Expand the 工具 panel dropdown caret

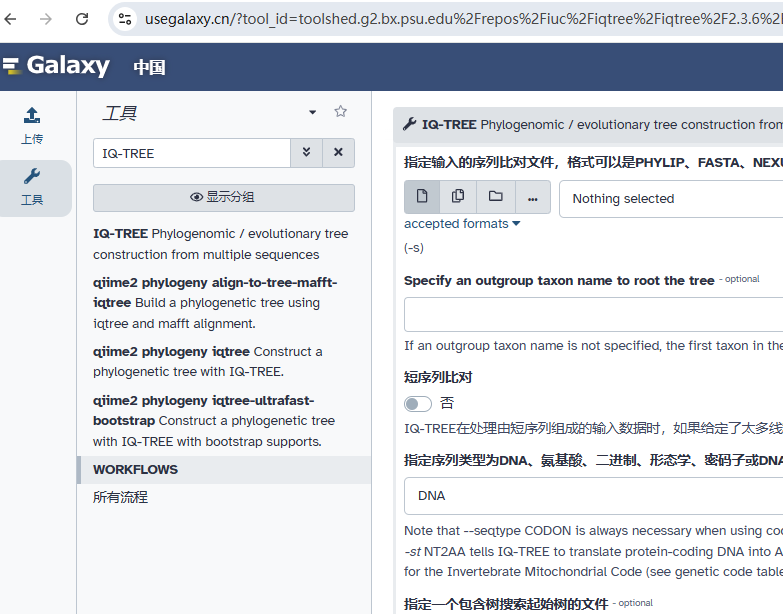[x=313, y=112]
